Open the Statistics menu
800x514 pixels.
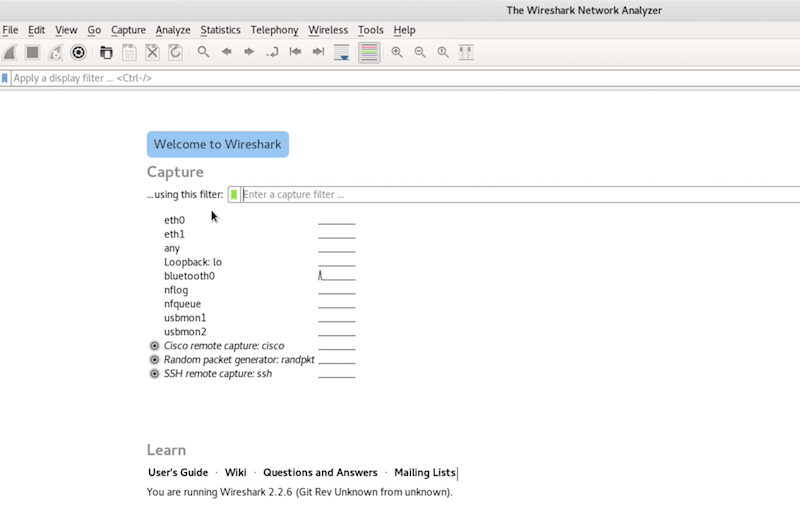(220, 30)
